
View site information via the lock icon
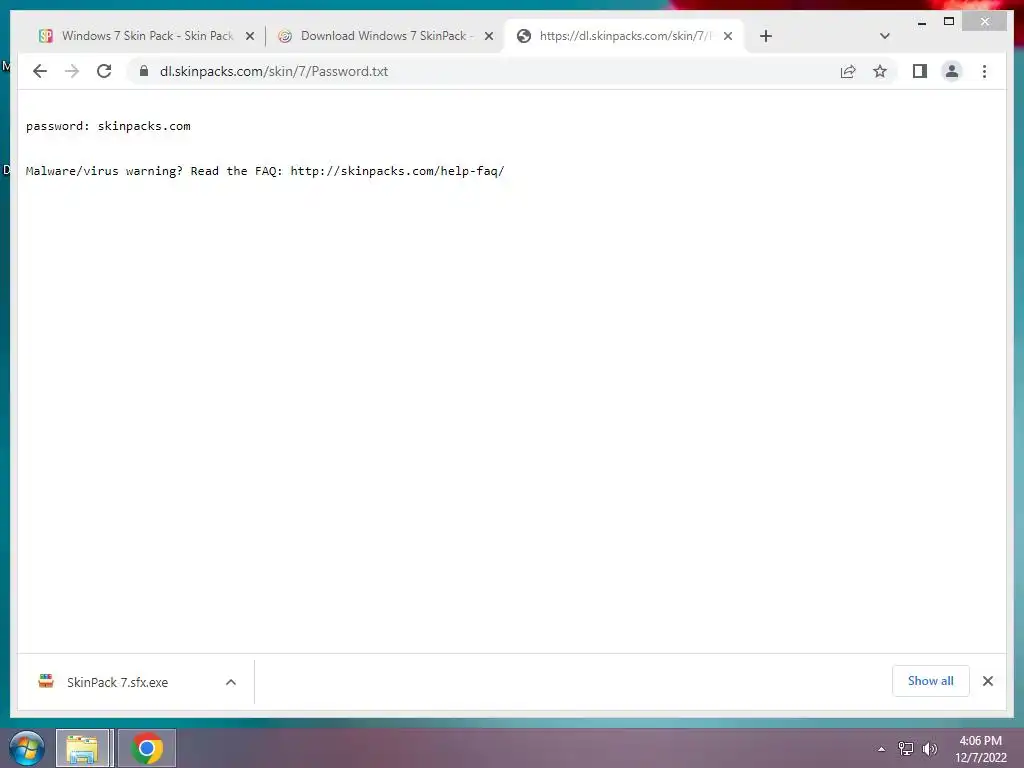(x=144, y=71)
